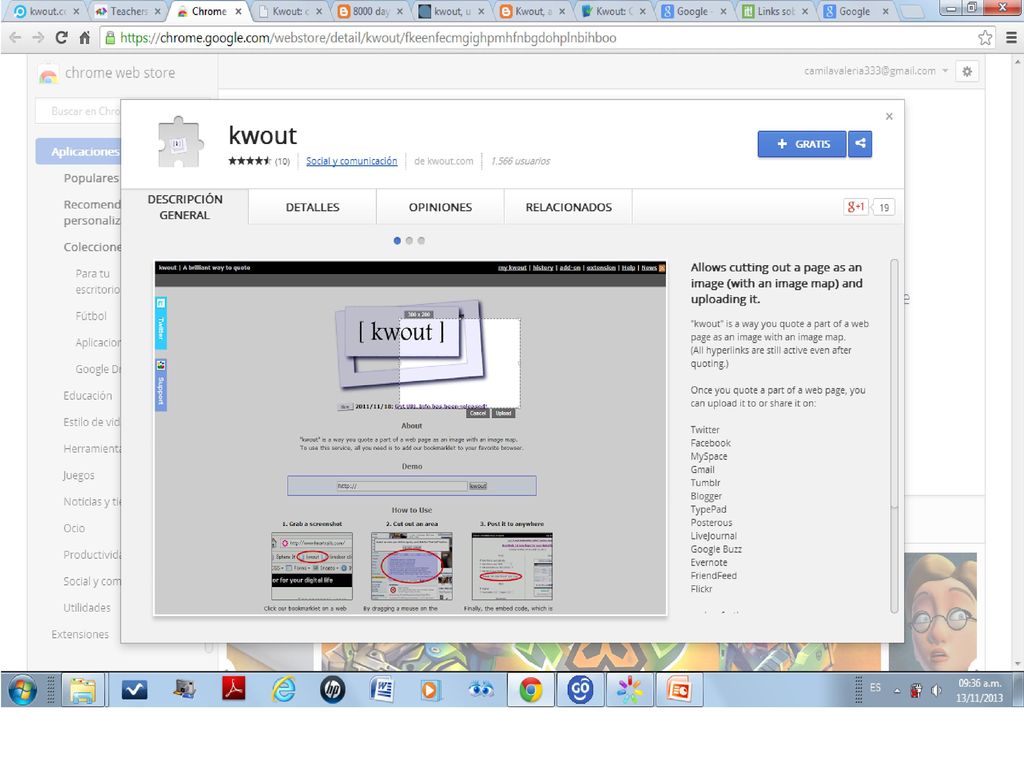This screenshot has height=768, width=1024.
Task: Click the description panel scrollbar
Action: pyautogui.click(x=895, y=384)
